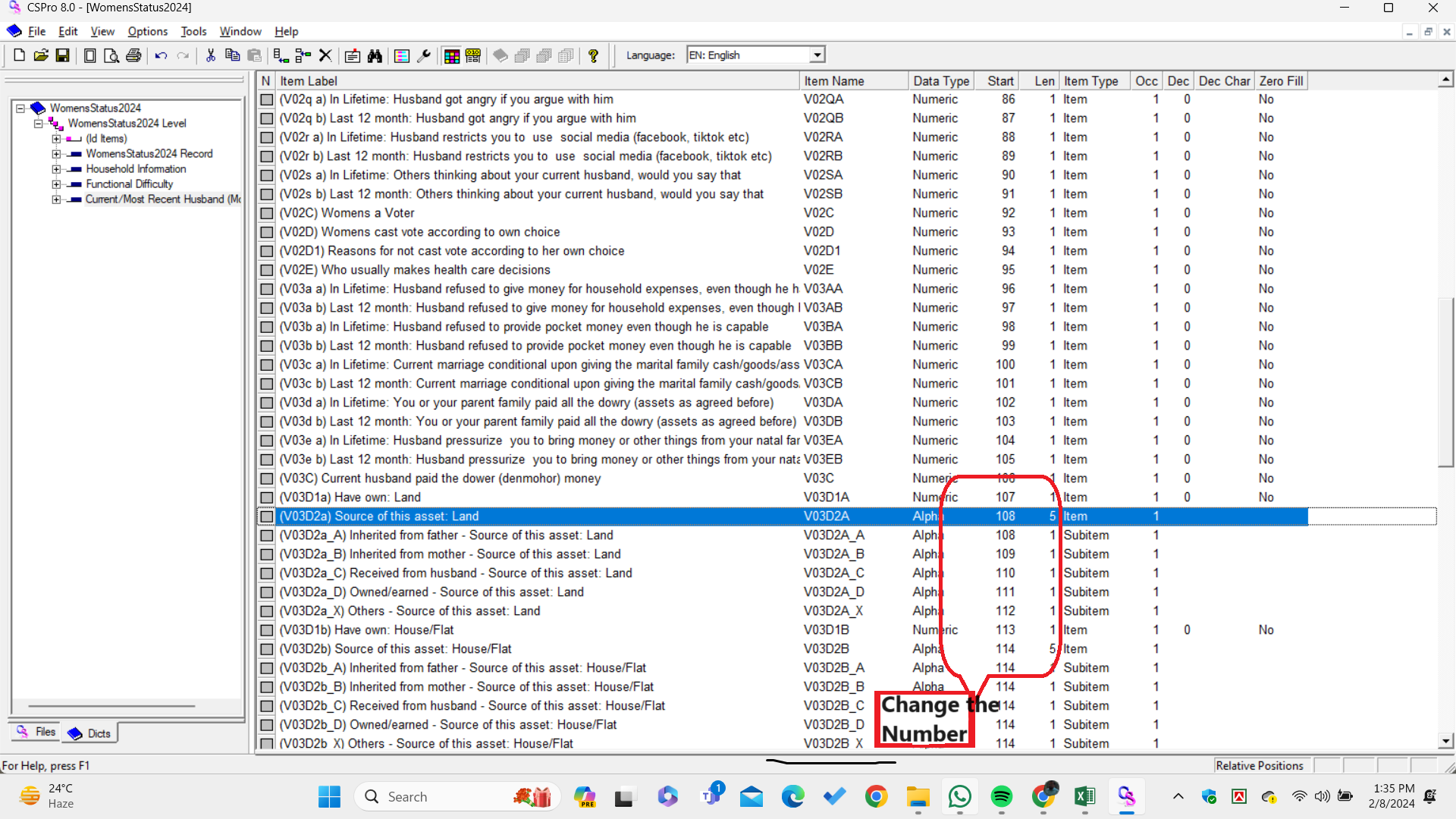The image size is (1456, 819).
Task: Tick the note box for V02C row
Action: [x=267, y=213]
